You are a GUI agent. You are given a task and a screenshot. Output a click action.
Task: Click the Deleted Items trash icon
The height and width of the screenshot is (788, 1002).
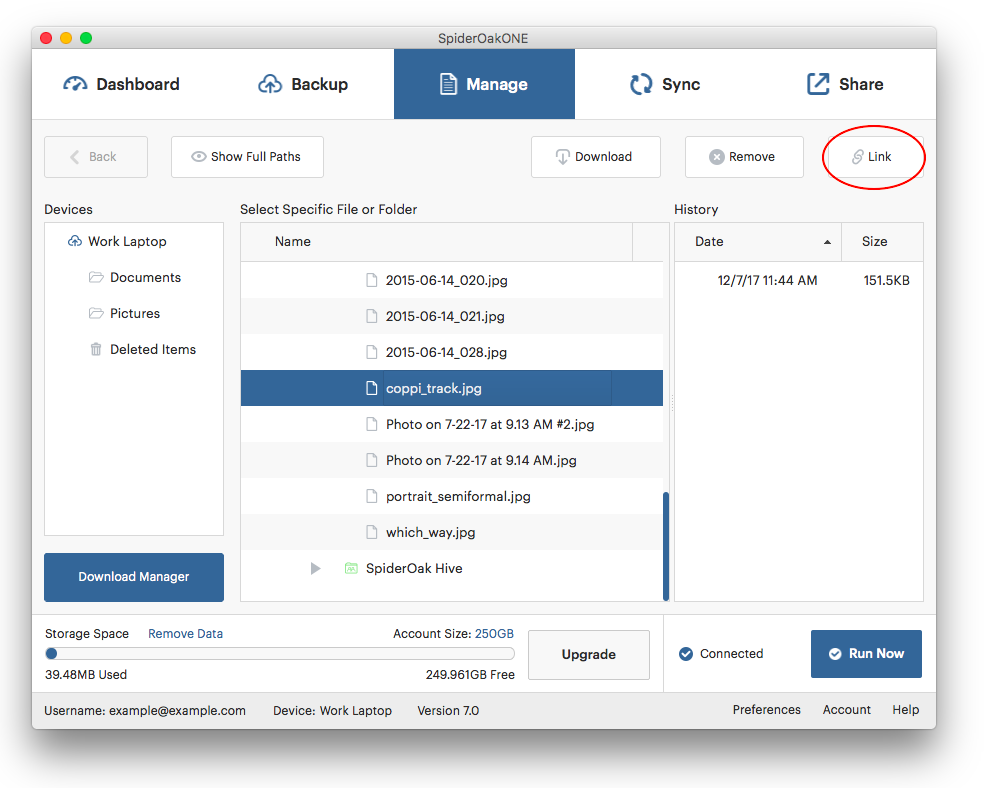pos(96,349)
